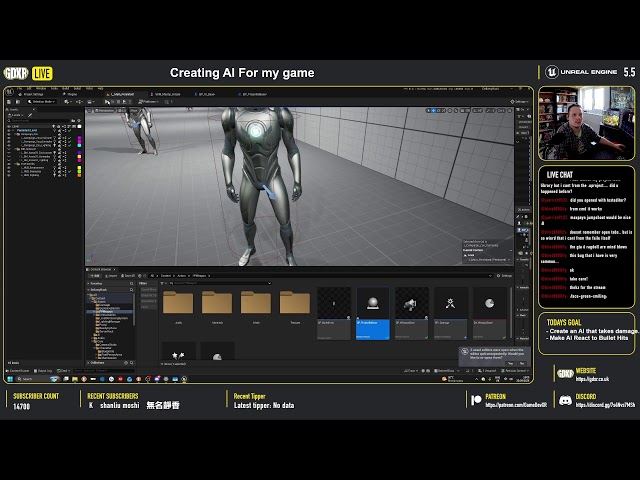Click the Content Drawer button in status bar
The image size is (640, 480).
point(19,371)
